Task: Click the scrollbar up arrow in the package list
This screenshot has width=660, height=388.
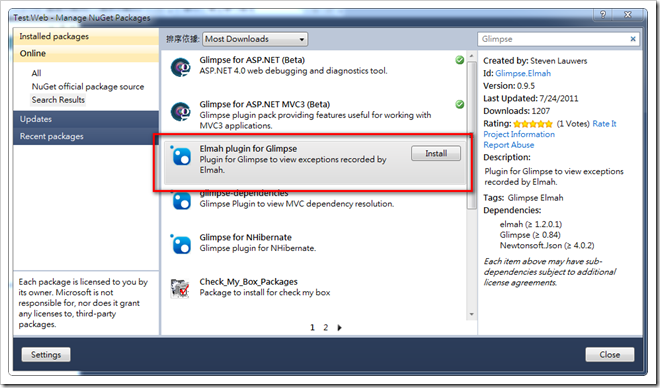Action: (471, 56)
